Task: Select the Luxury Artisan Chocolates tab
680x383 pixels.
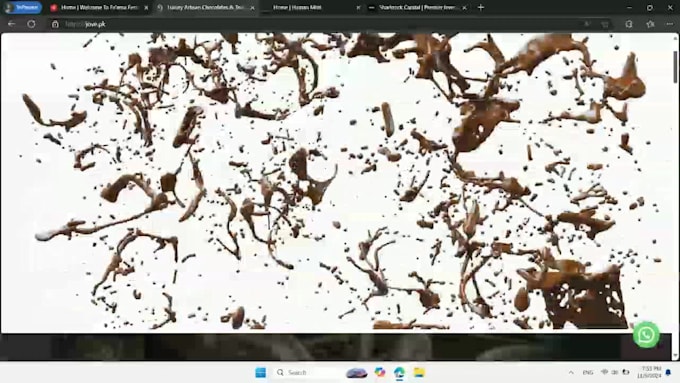Action: tap(205, 7)
